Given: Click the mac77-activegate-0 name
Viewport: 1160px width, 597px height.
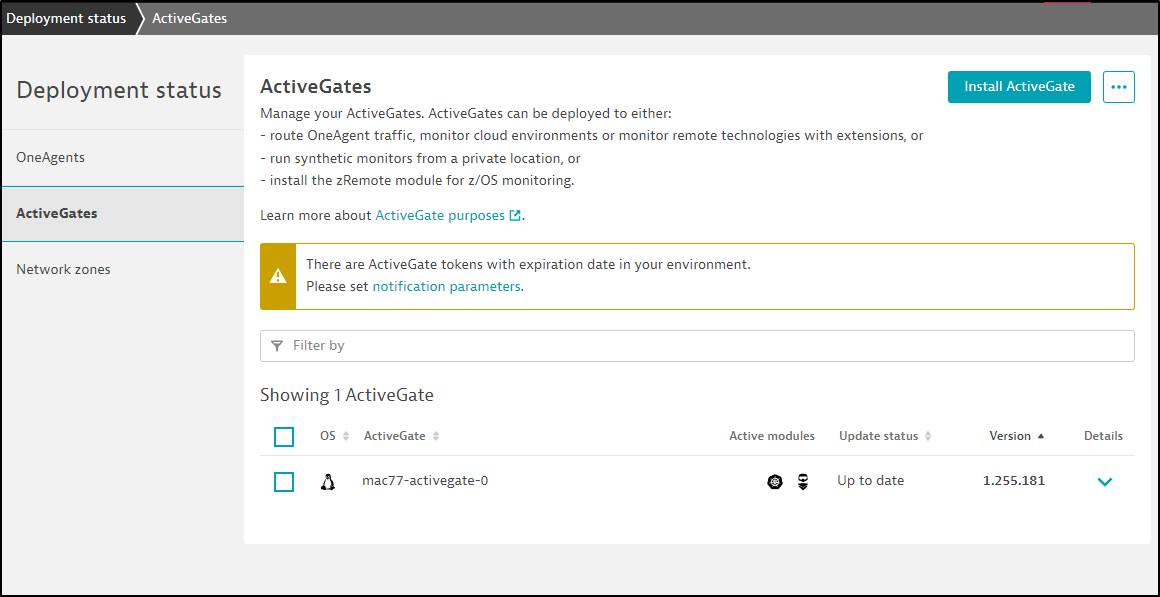Looking at the screenshot, I should tap(425, 481).
